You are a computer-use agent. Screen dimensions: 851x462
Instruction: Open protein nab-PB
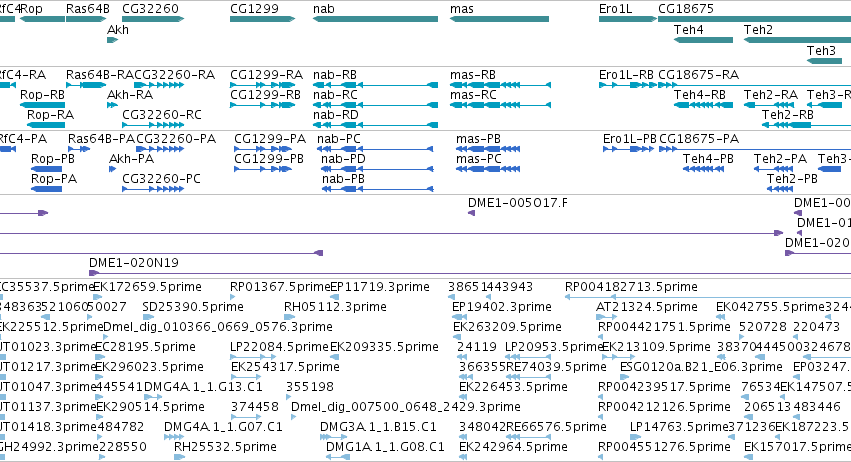pos(378,189)
